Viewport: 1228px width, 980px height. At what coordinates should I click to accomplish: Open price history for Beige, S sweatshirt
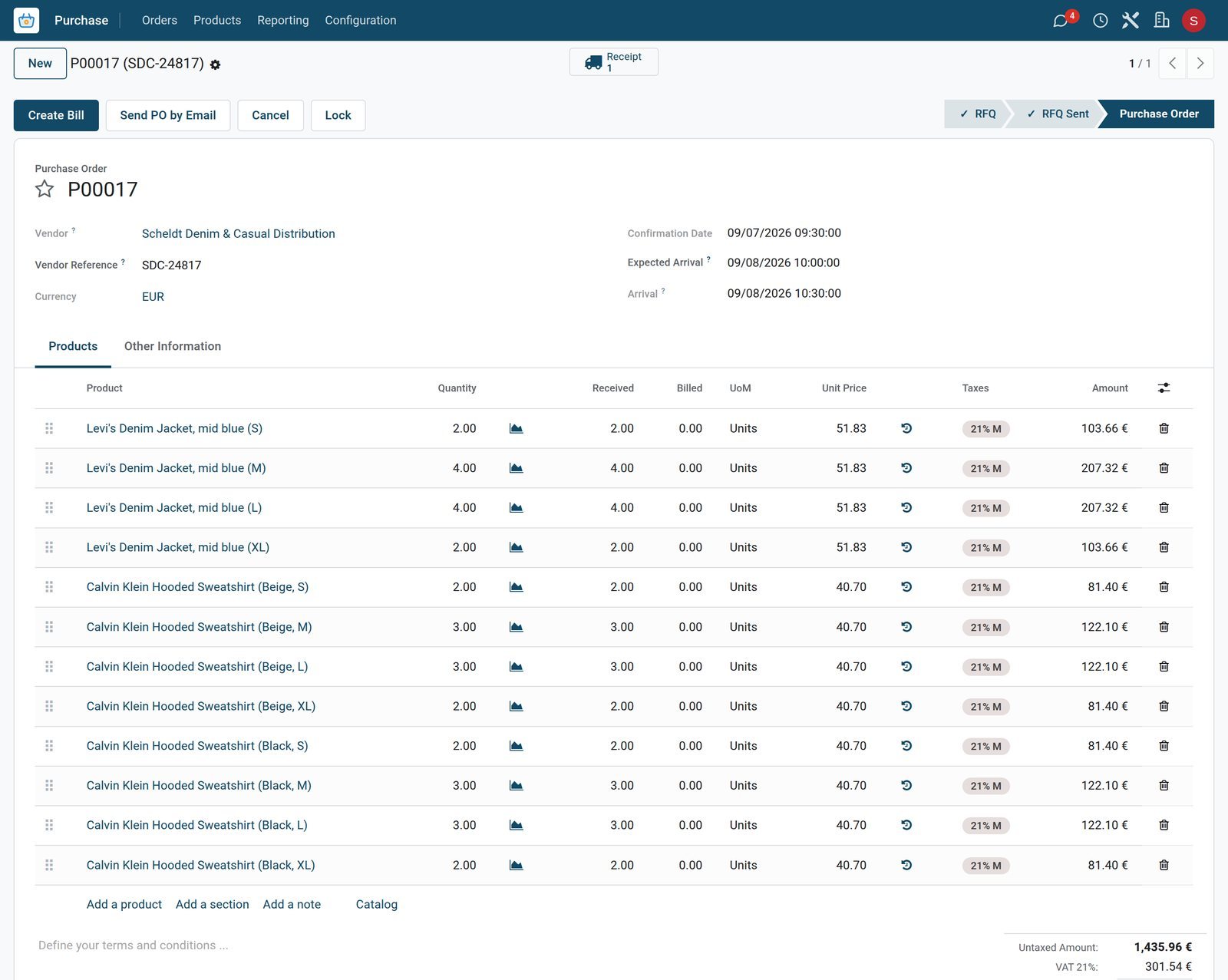[x=906, y=587]
